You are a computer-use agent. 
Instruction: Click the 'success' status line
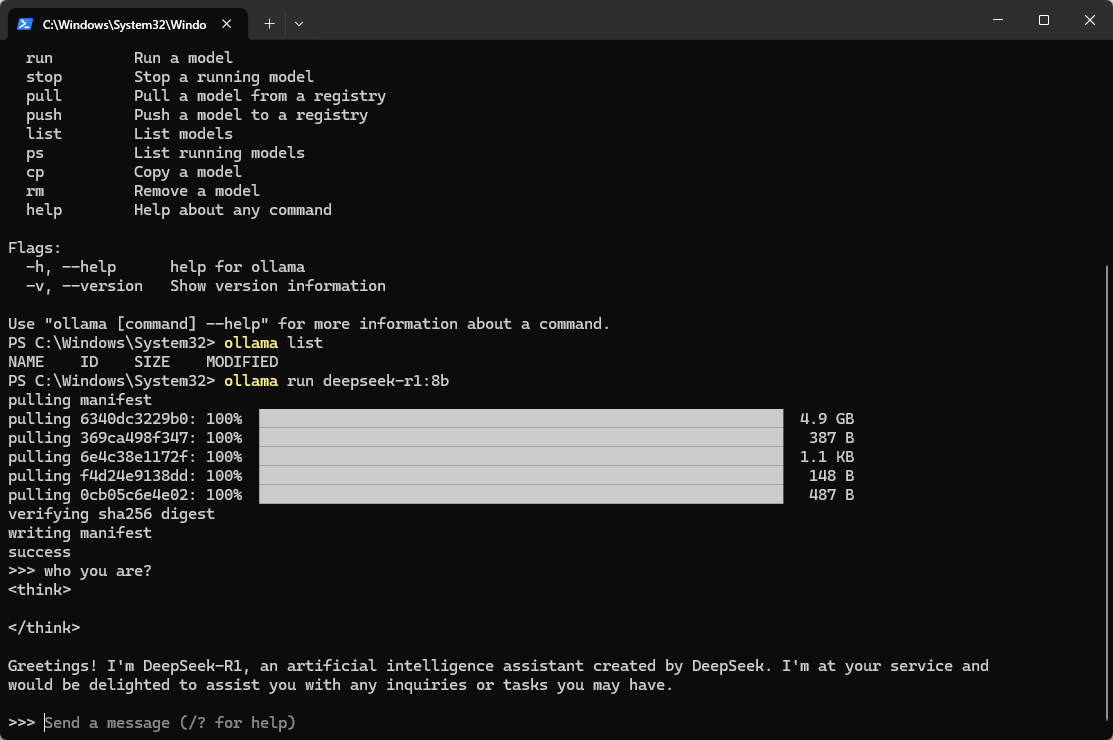[39, 552]
